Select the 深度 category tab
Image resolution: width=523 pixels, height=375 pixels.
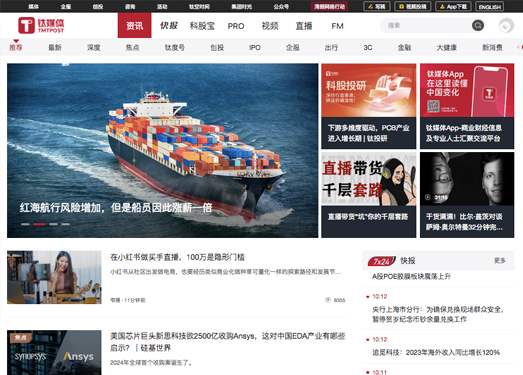(x=94, y=47)
